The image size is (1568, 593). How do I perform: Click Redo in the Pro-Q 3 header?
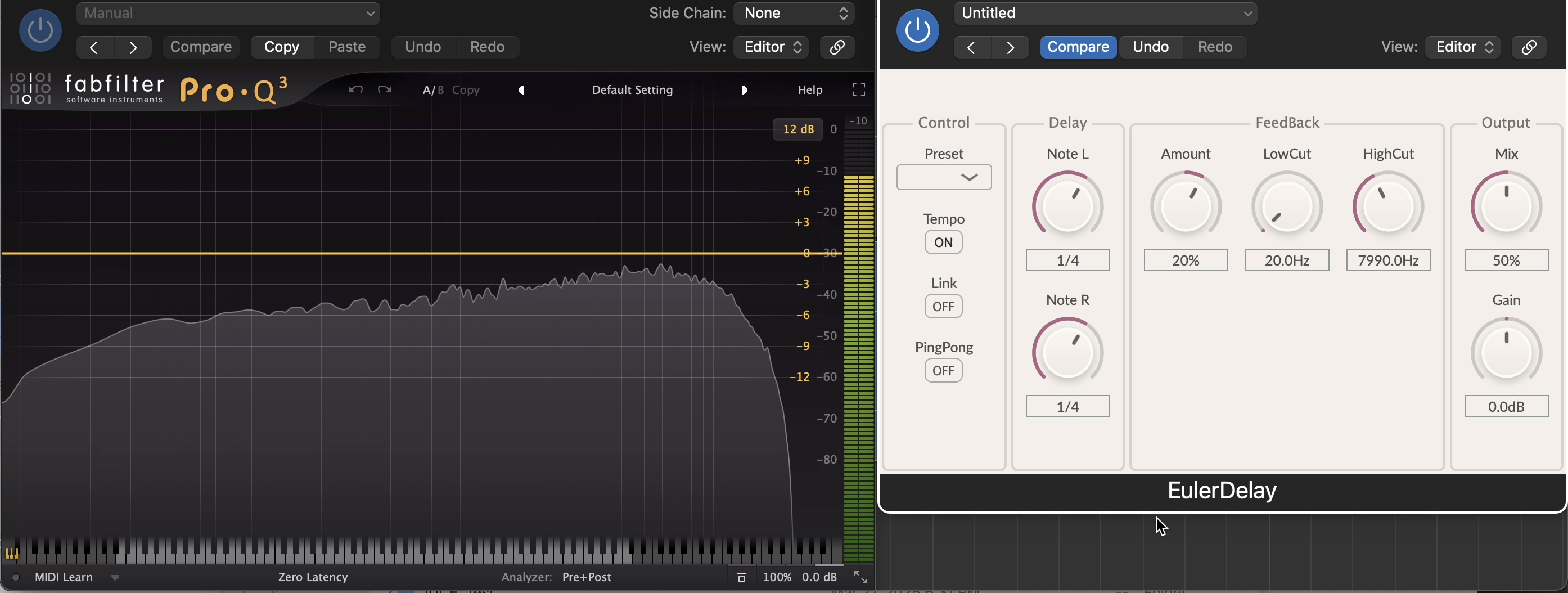click(487, 47)
